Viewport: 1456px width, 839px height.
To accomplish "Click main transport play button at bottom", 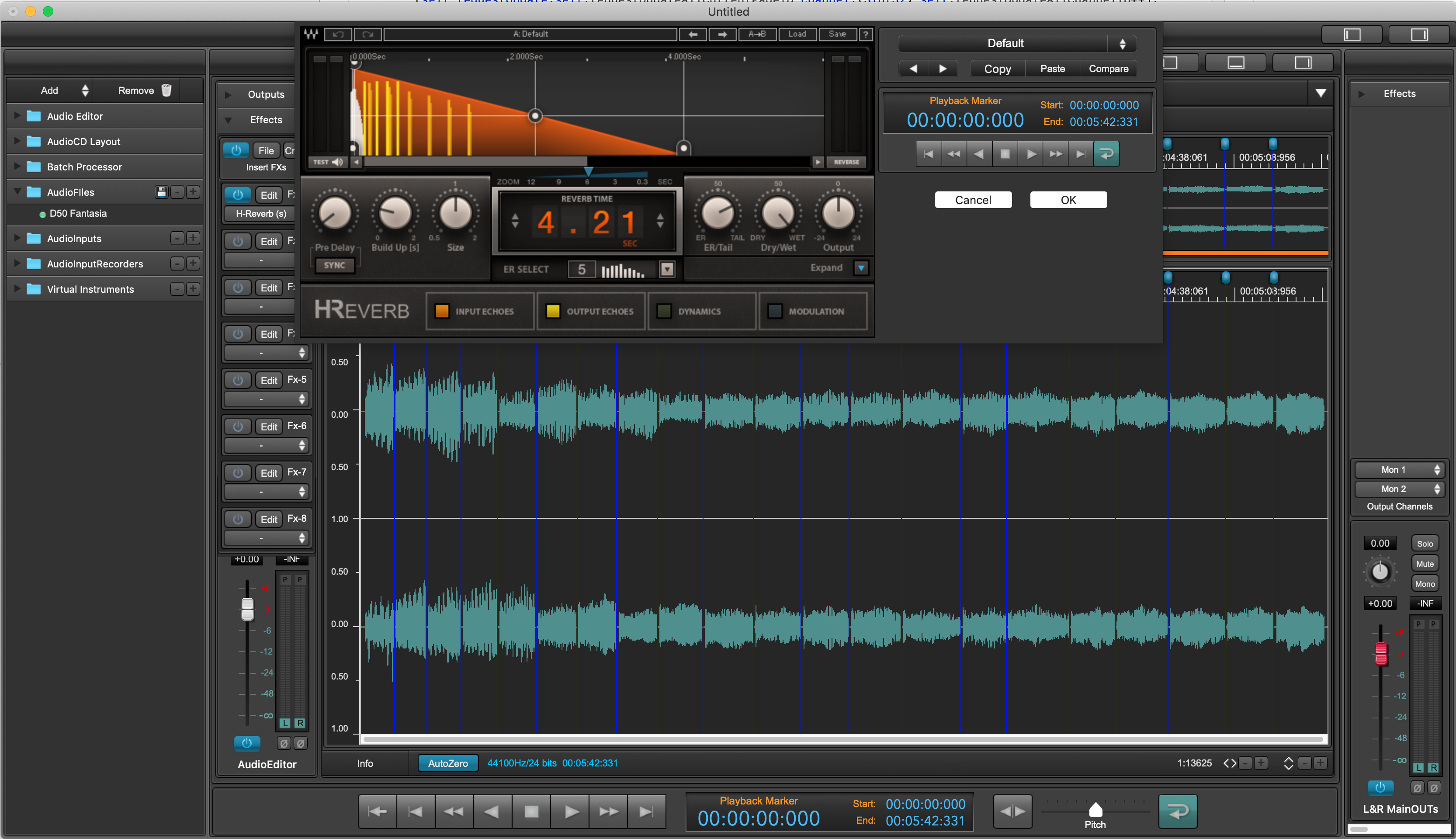I will point(570,812).
